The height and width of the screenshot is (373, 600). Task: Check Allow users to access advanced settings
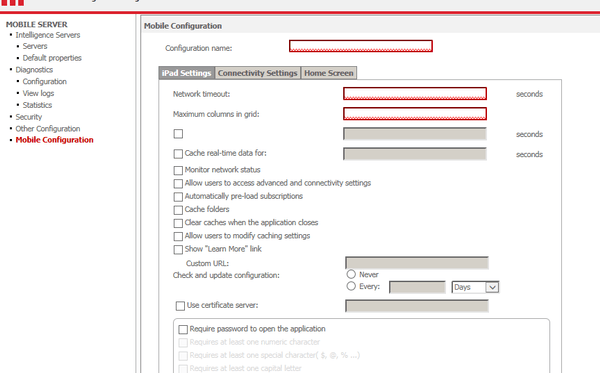(178, 184)
